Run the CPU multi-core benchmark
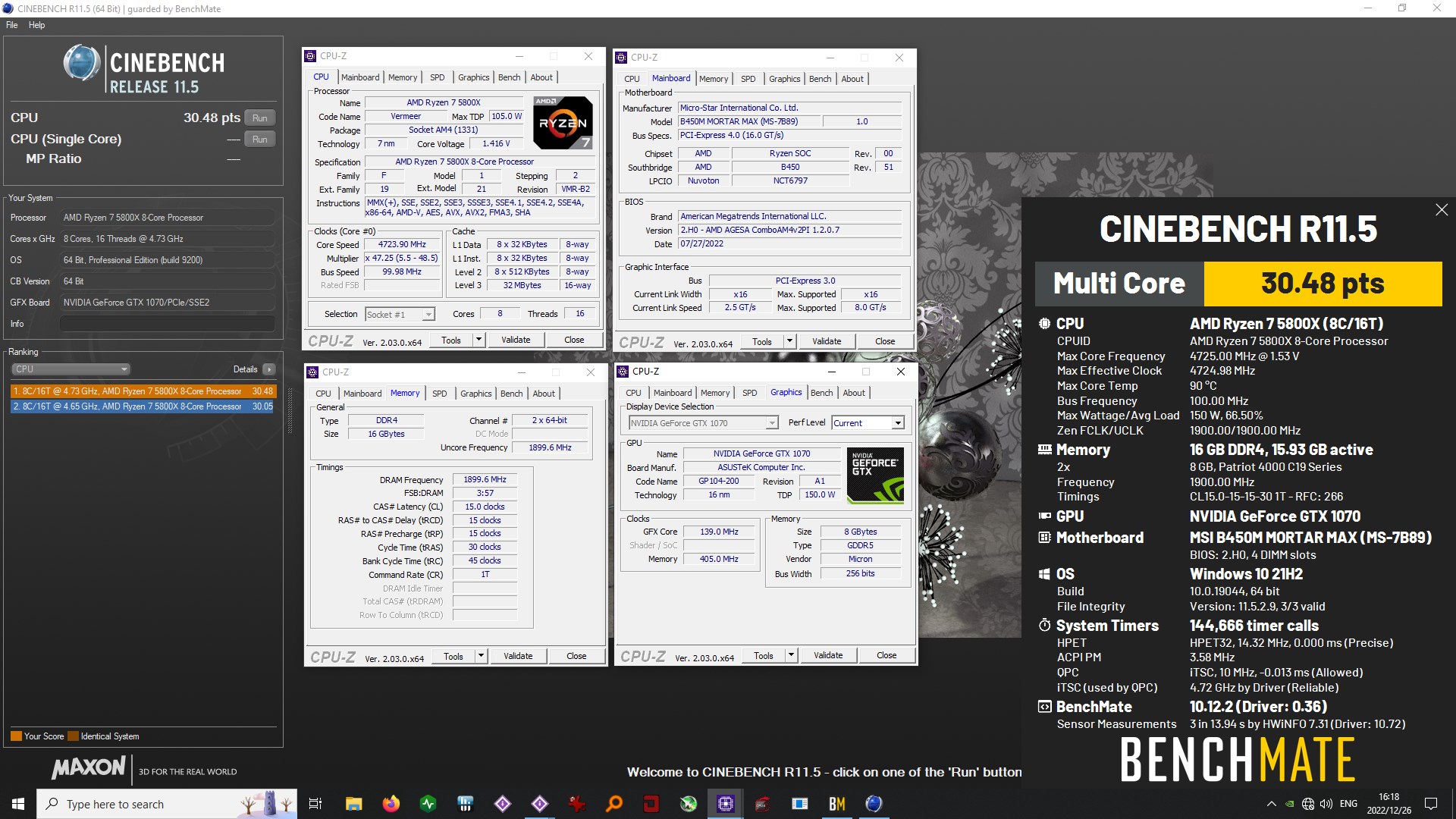The image size is (1456, 819). (x=260, y=118)
